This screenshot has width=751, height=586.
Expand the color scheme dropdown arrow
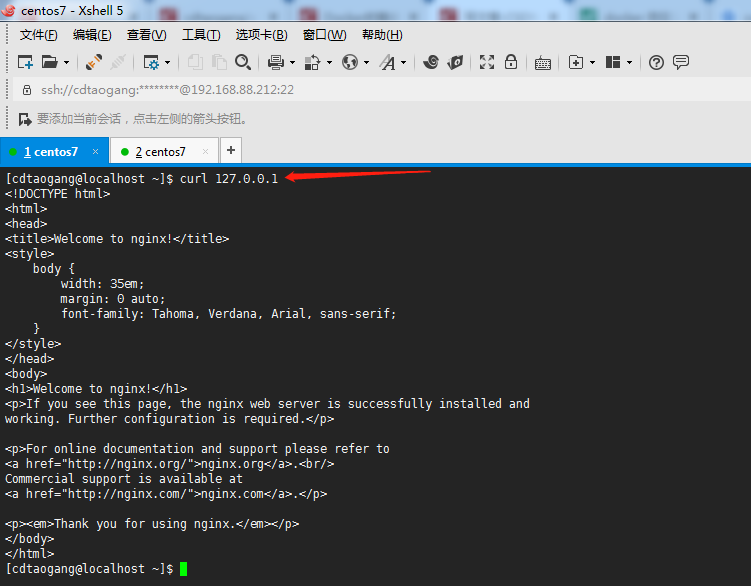[329, 62]
